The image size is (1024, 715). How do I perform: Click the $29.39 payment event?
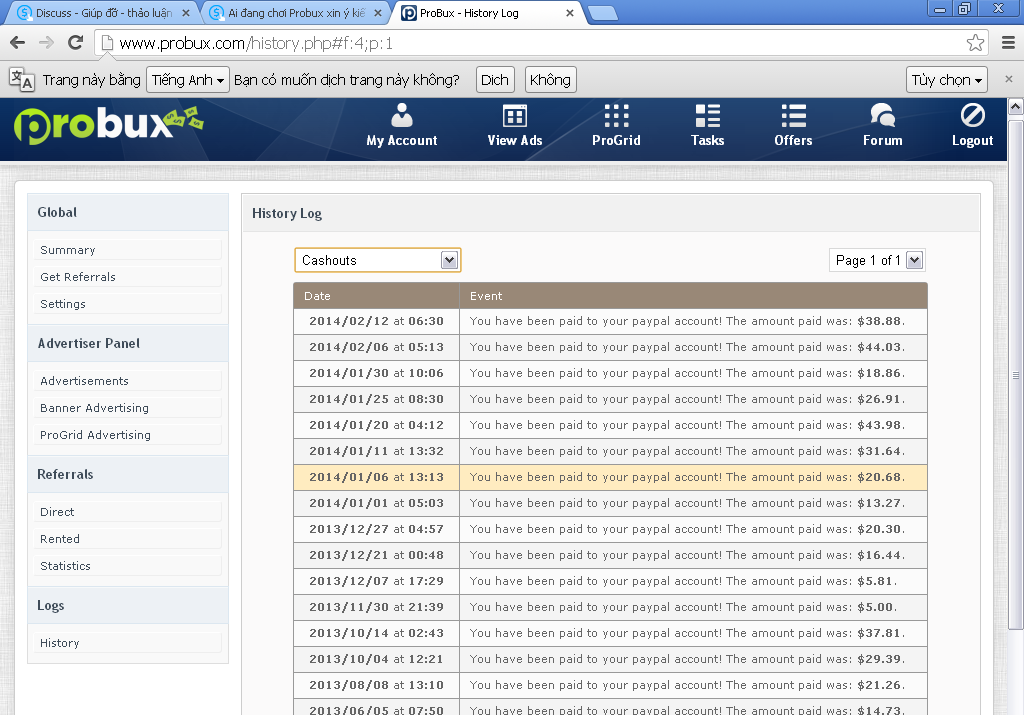pyautogui.click(x=687, y=659)
